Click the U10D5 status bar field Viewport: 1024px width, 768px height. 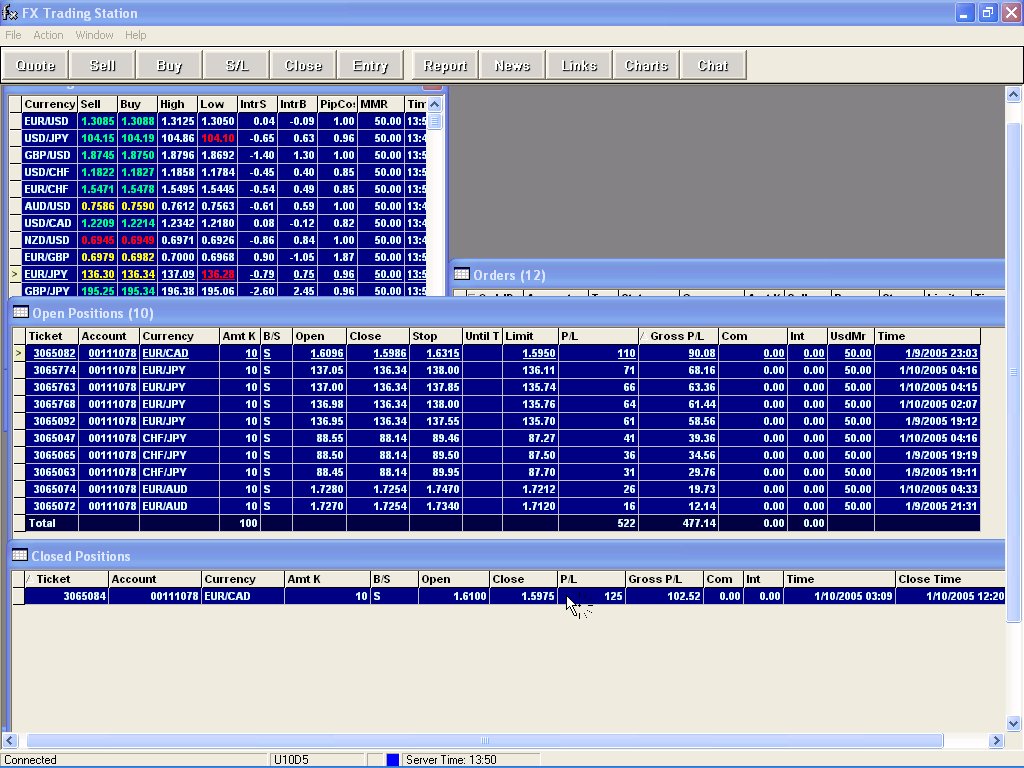pos(317,760)
